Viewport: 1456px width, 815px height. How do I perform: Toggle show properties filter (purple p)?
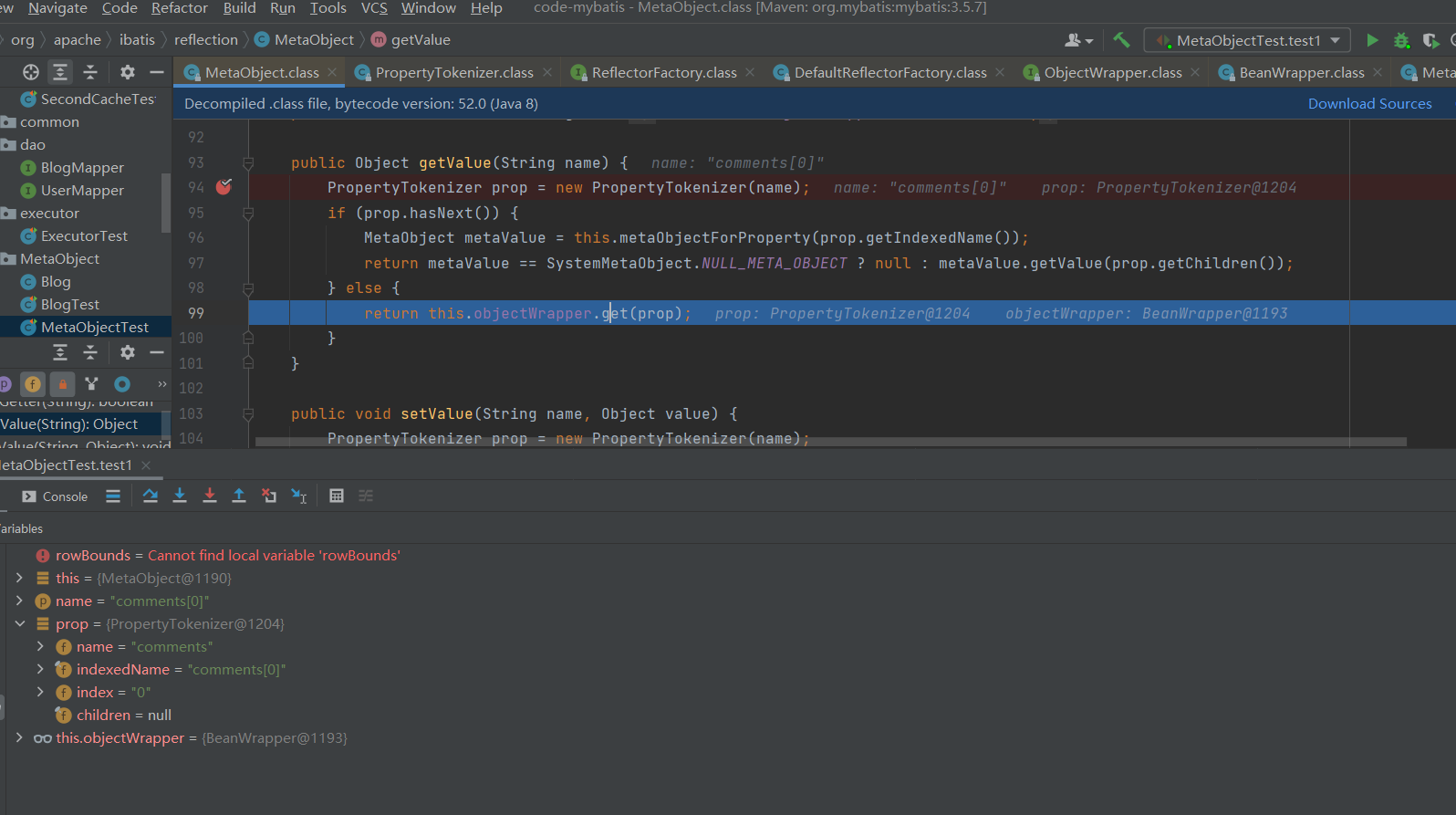click(4, 384)
